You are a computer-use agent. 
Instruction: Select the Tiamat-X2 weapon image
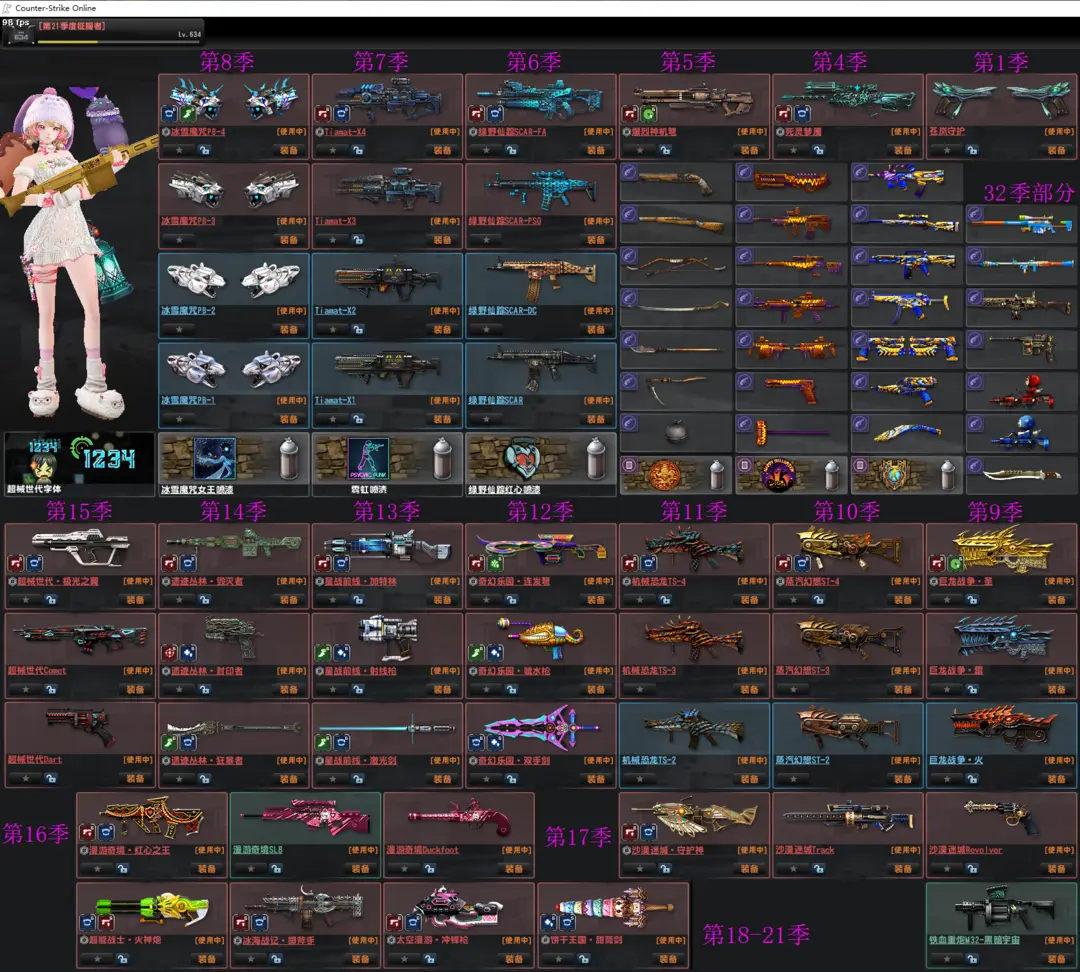click(387, 278)
